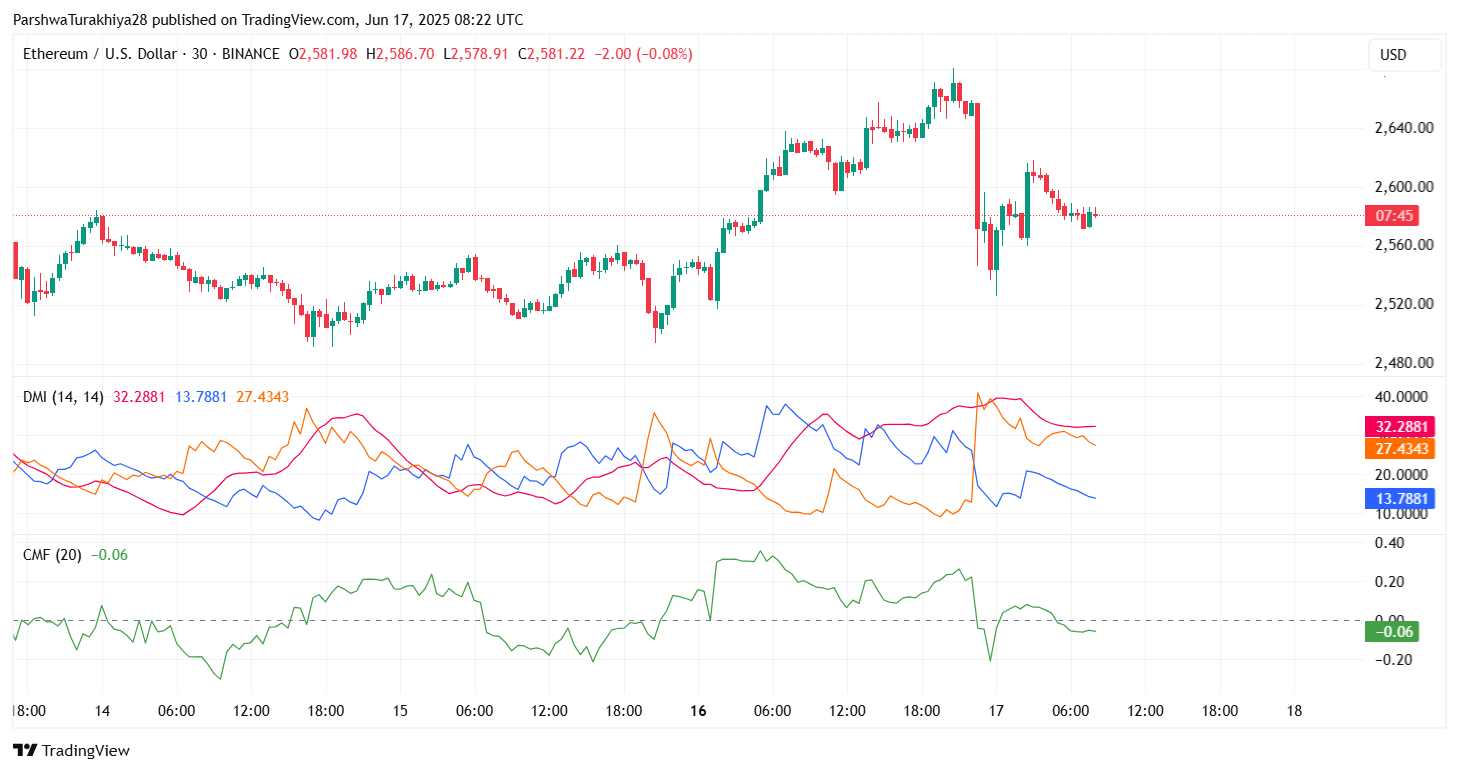
Task: Click the 0.40 CMF scale value
Action: [x=1391, y=542]
